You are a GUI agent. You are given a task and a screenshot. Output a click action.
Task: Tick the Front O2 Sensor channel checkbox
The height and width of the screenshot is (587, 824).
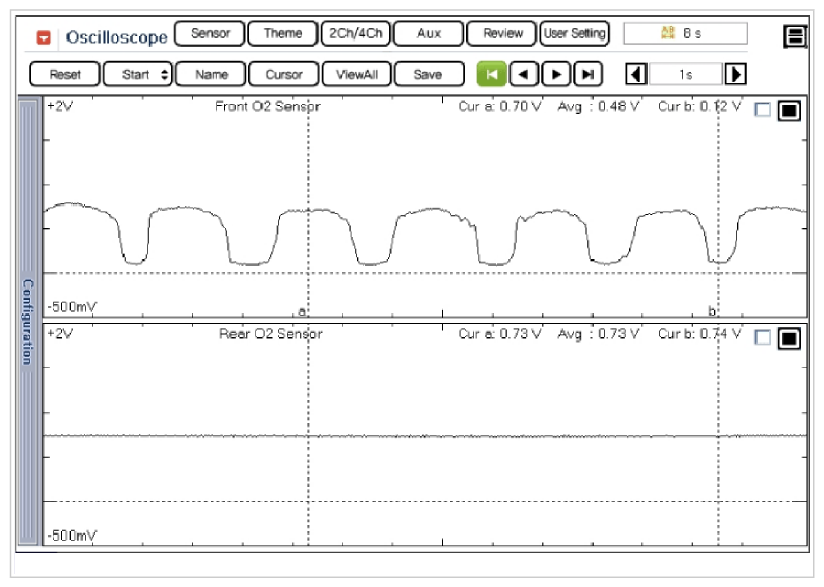tap(763, 109)
